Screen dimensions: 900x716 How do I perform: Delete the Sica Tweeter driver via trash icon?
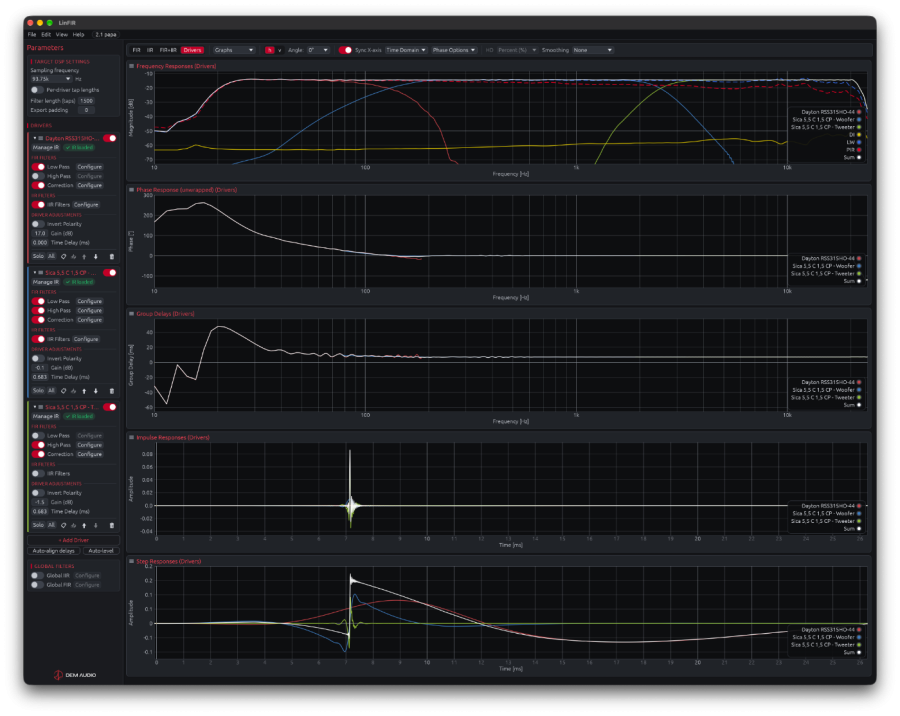[x=111, y=525]
